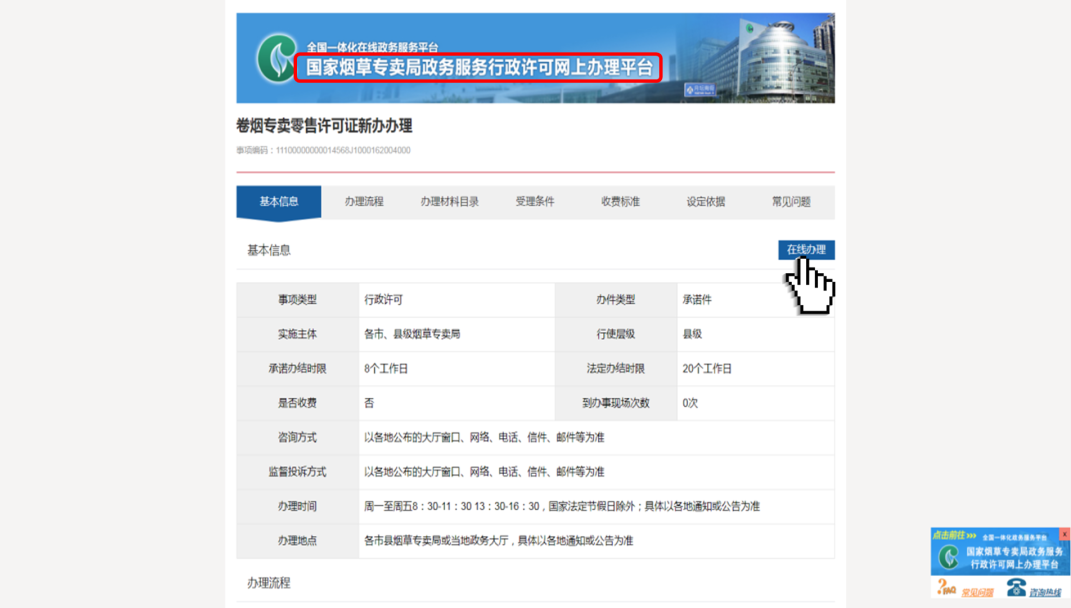Click the blue telephone hotline icon
The height and width of the screenshot is (608, 1071).
pos(1016,588)
